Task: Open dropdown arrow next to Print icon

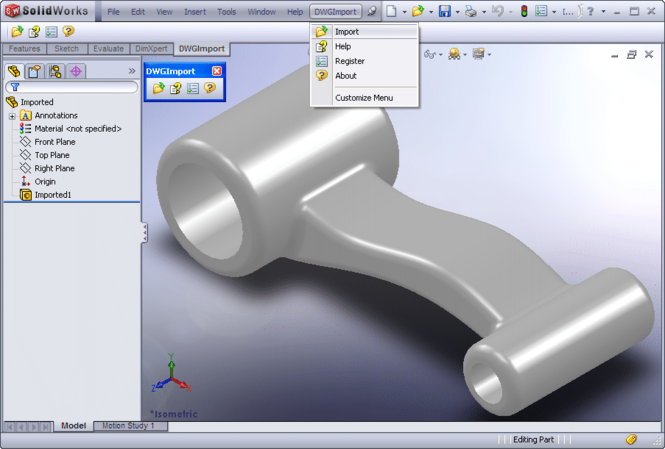Action: click(x=484, y=12)
